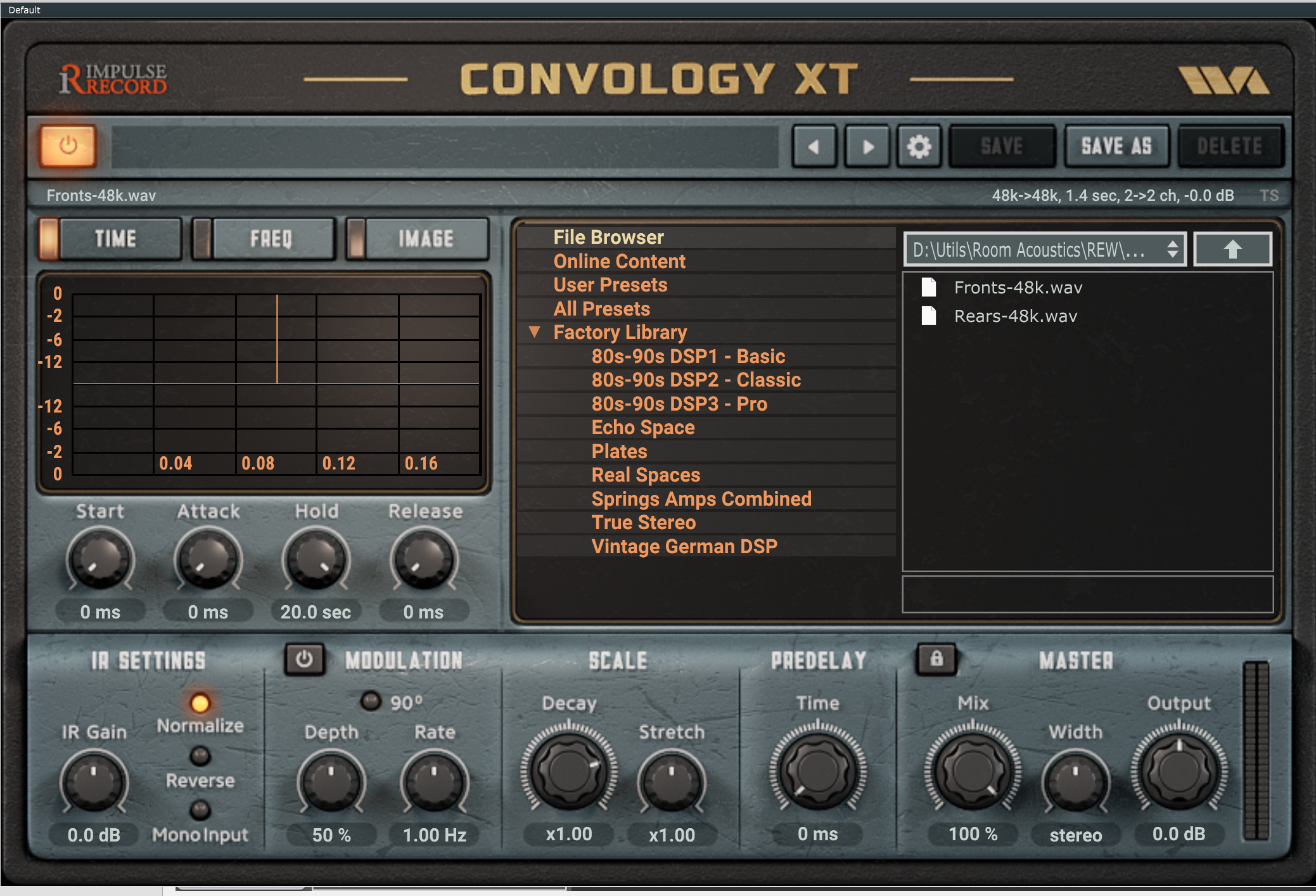Open 80s-90s DSP3 - Pro library
The height and width of the screenshot is (896, 1316).
pos(706,404)
